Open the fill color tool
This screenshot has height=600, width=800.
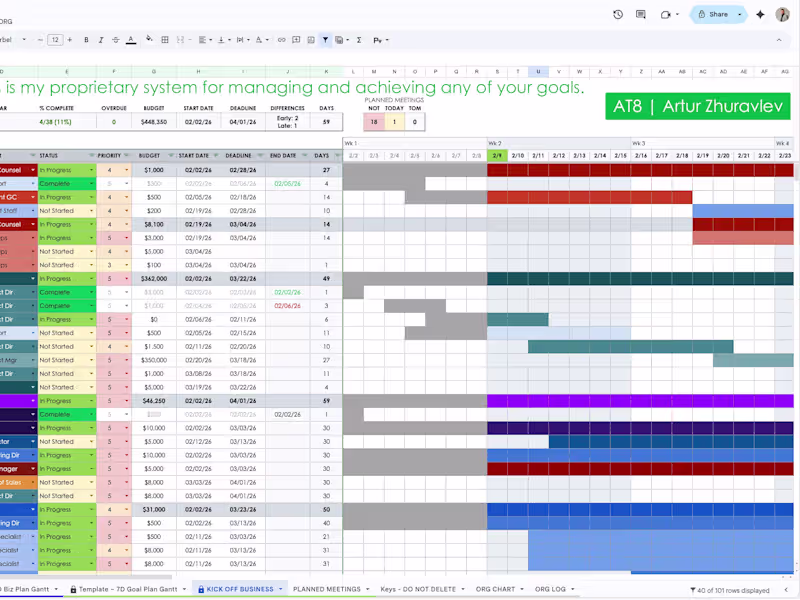click(x=149, y=40)
